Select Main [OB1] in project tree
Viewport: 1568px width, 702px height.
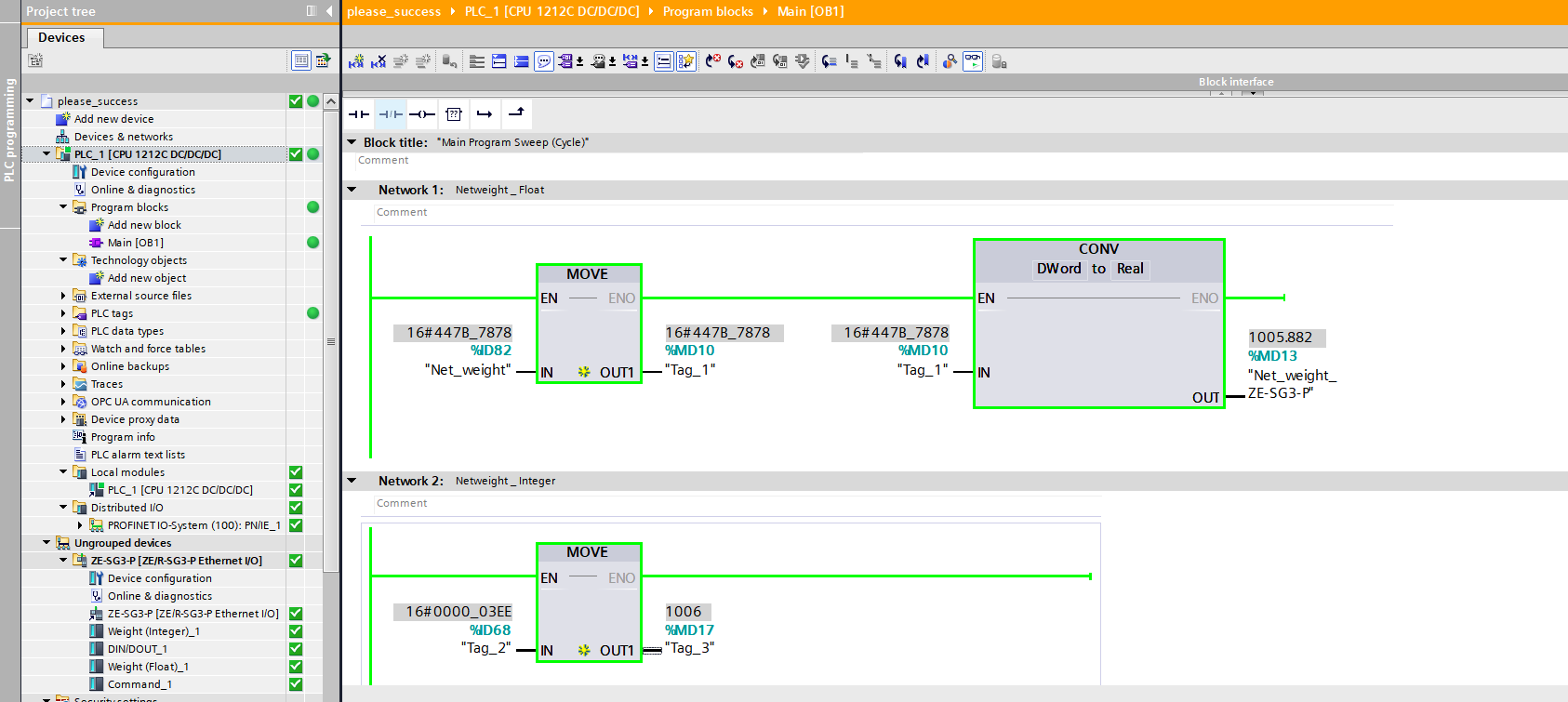click(136, 242)
